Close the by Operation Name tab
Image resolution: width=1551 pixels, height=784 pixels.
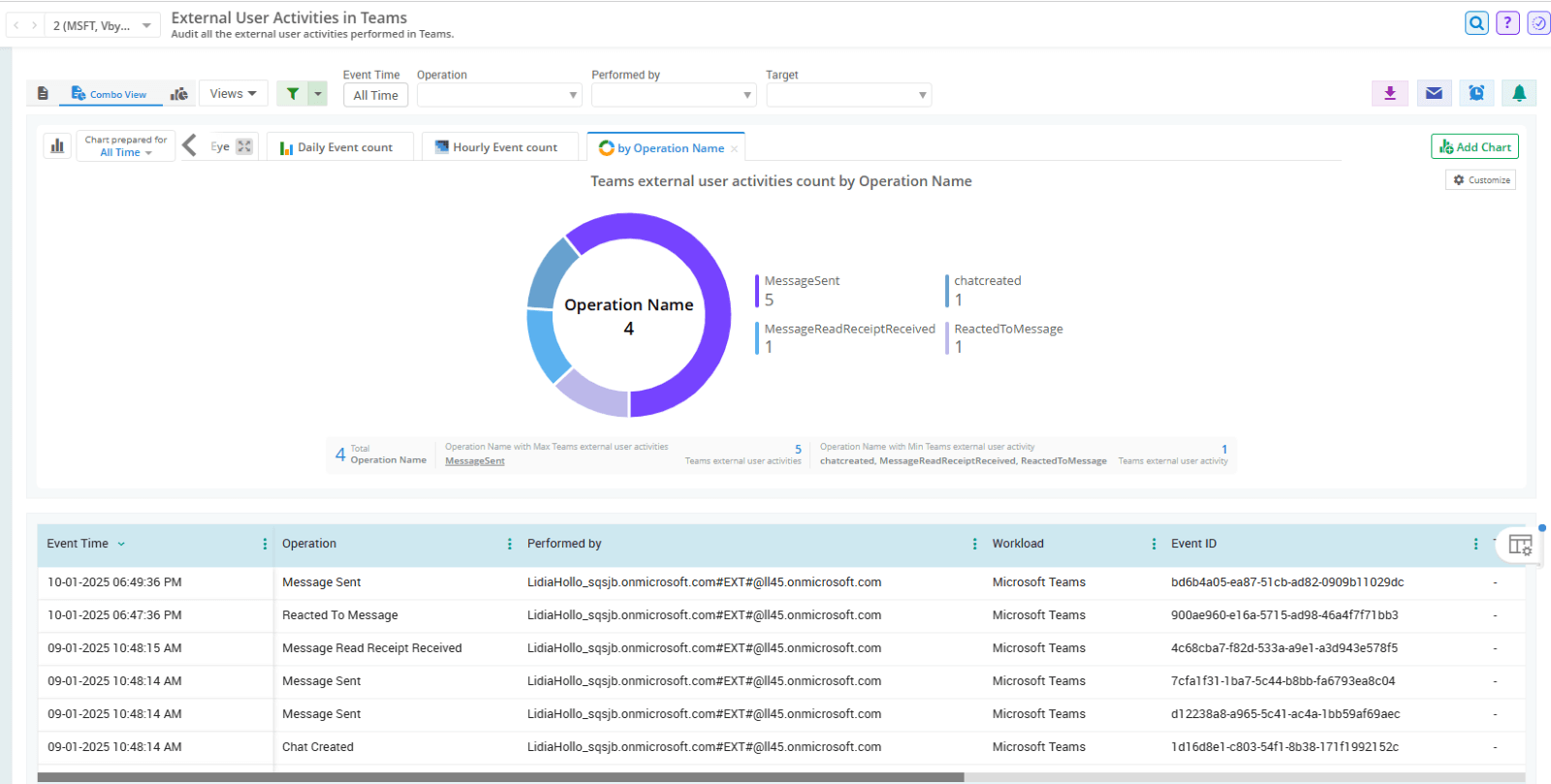point(735,149)
